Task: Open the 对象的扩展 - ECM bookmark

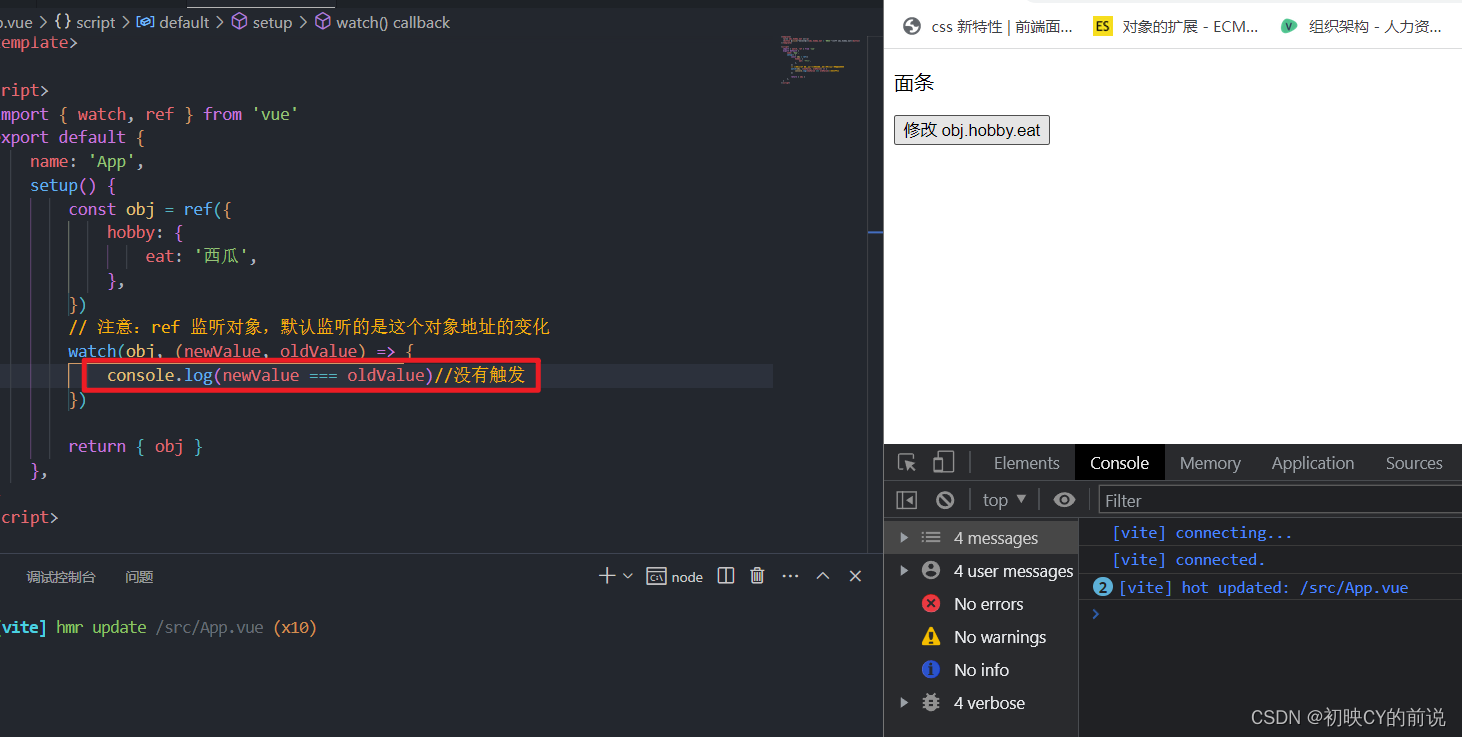Action: [1176, 27]
